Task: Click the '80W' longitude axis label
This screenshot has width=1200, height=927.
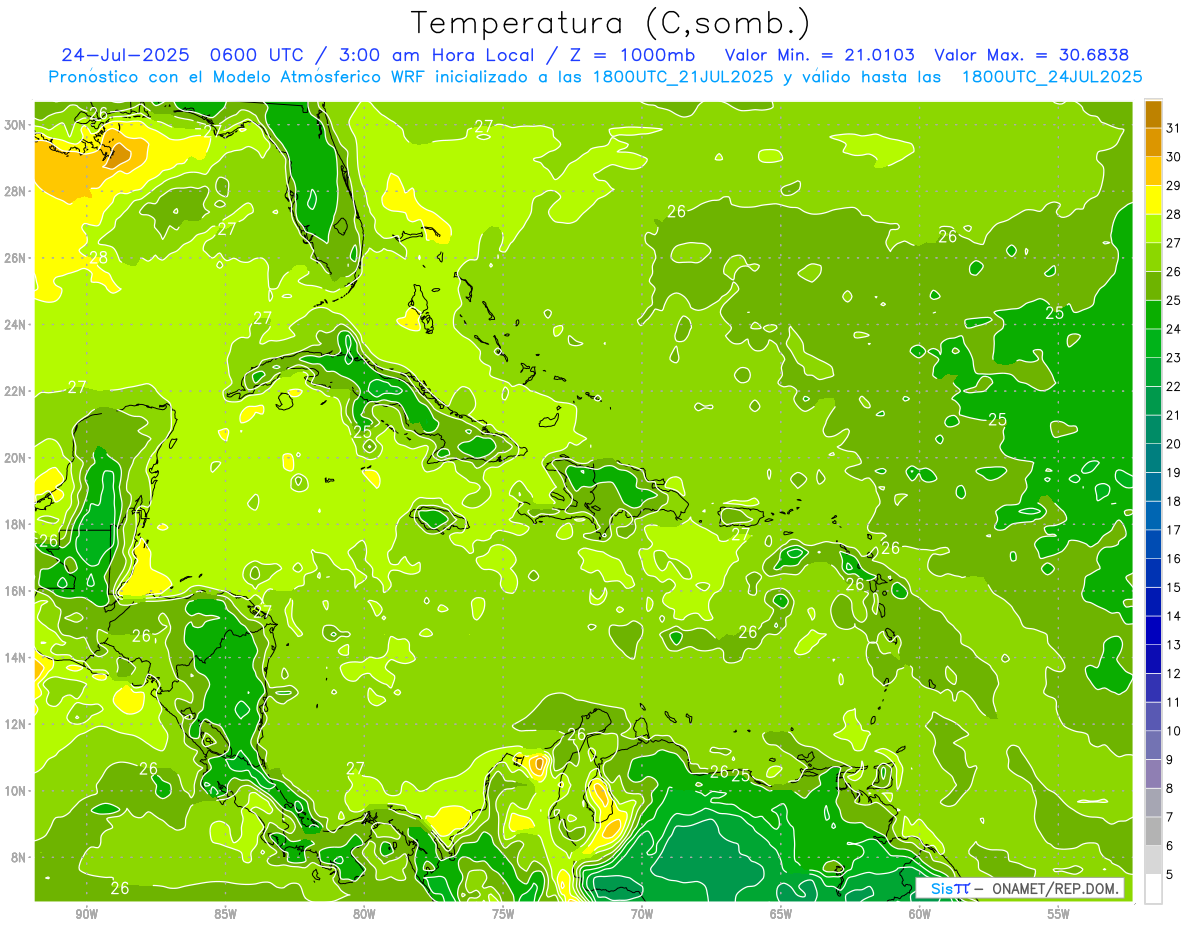Action: point(364,914)
